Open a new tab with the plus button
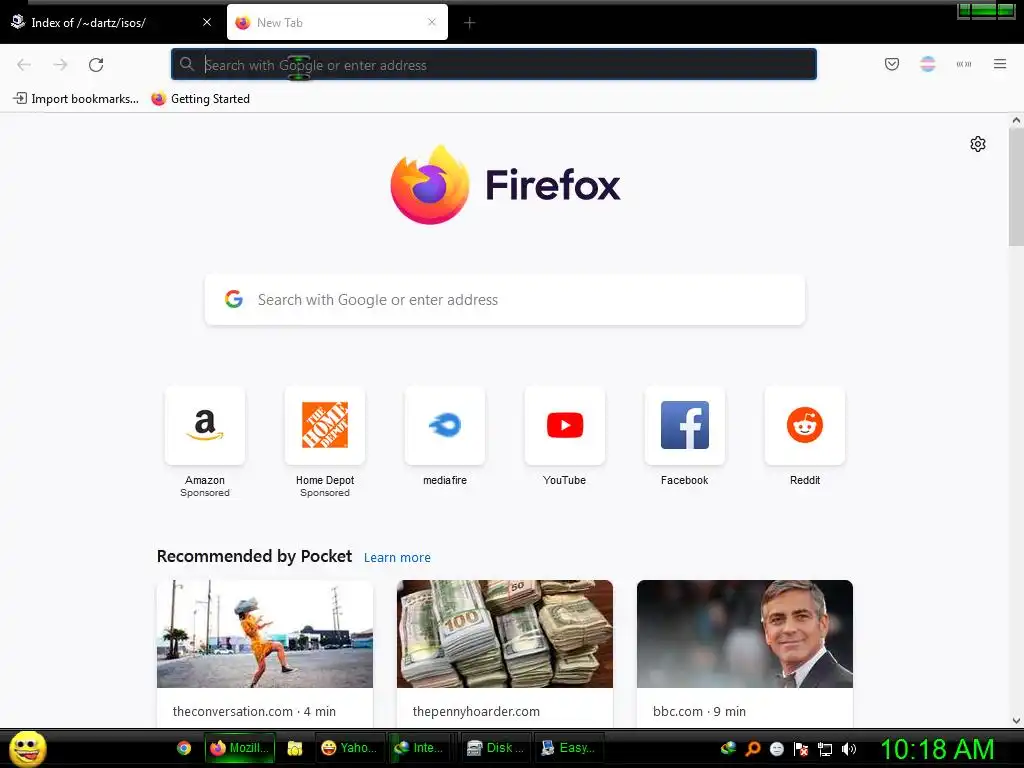This screenshot has height=768, width=1024. pos(469,23)
